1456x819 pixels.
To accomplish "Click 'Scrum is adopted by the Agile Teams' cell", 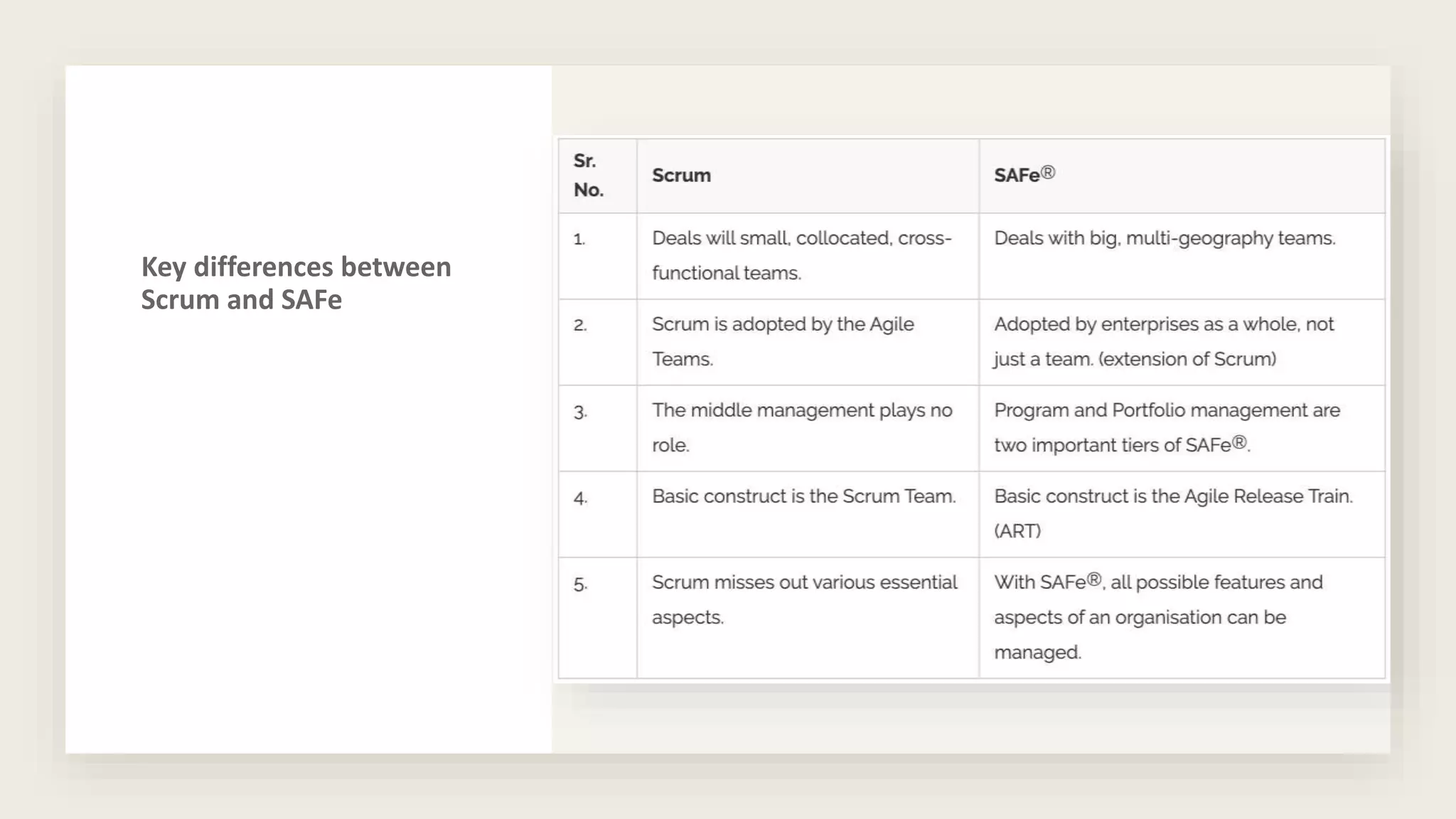I will [783, 341].
